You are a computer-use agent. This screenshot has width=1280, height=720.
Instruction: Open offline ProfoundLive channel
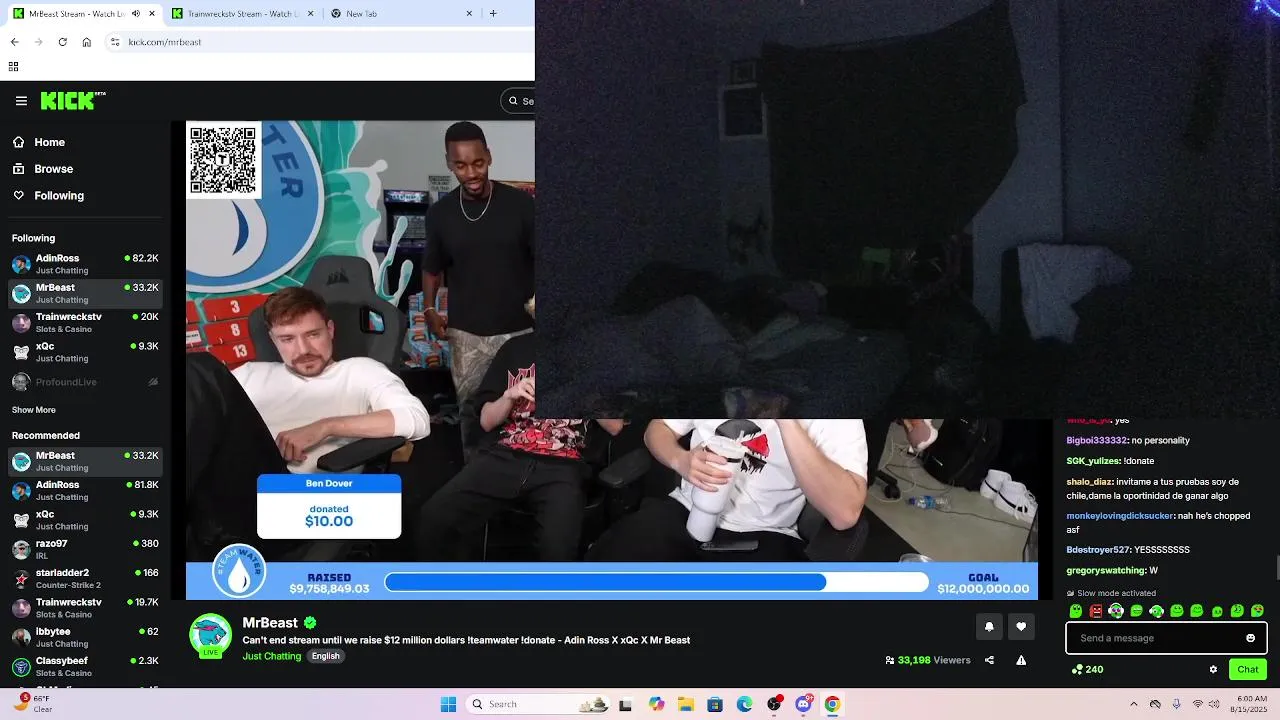tap(85, 382)
